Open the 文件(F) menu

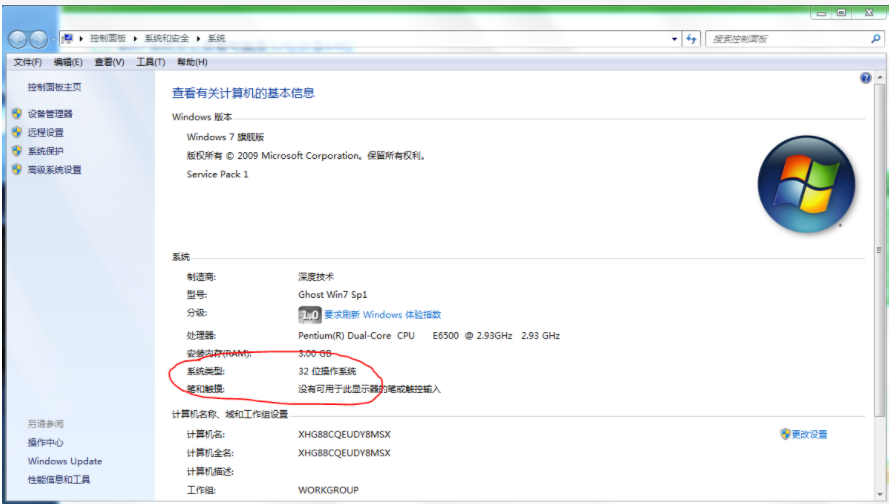(x=28, y=62)
